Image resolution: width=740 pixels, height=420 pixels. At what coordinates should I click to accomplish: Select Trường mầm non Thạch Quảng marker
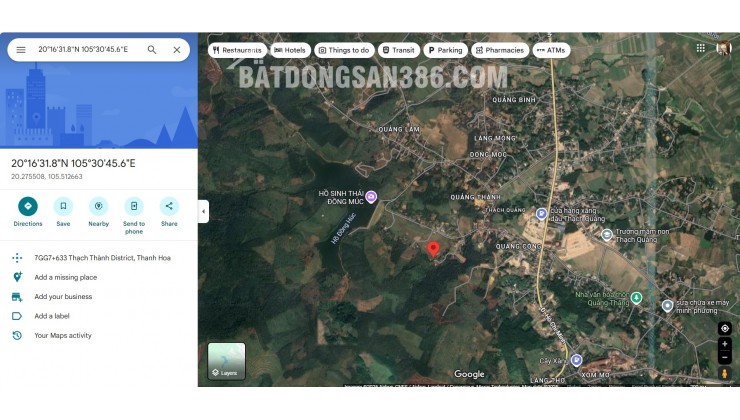(x=606, y=235)
